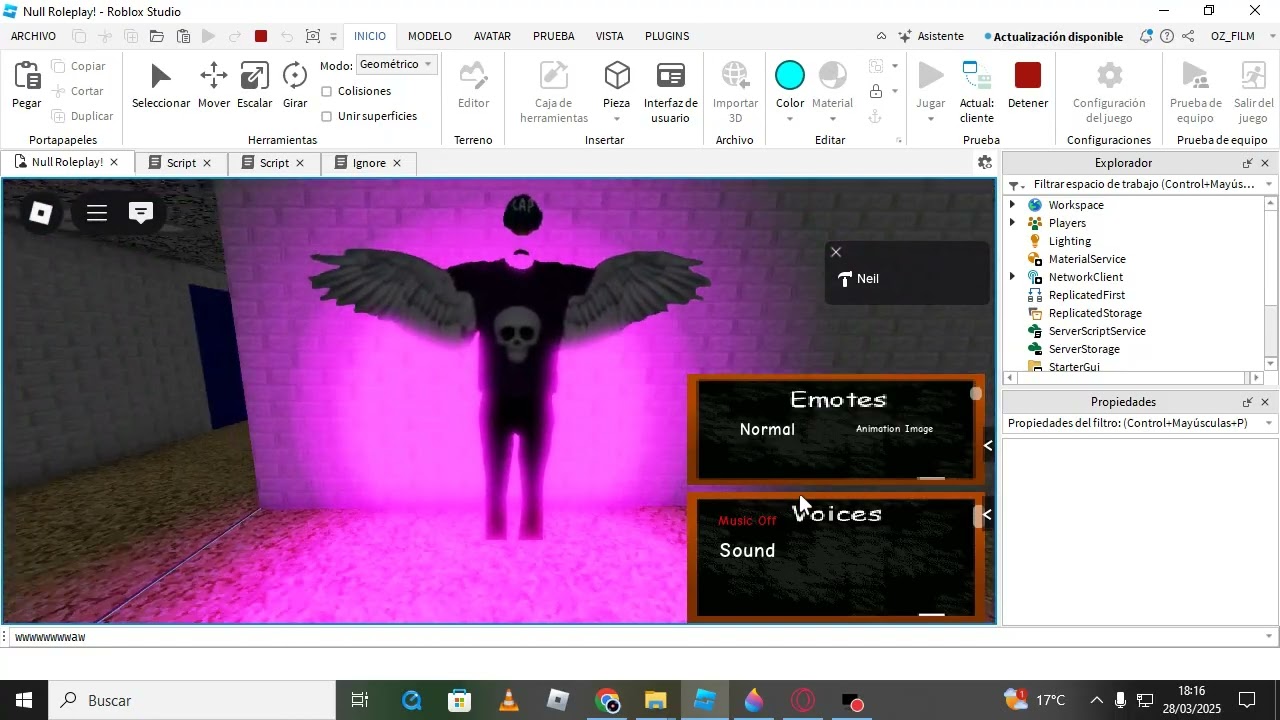The image size is (1280, 720).
Task: Pick the Escalar tool
Action: (x=254, y=76)
